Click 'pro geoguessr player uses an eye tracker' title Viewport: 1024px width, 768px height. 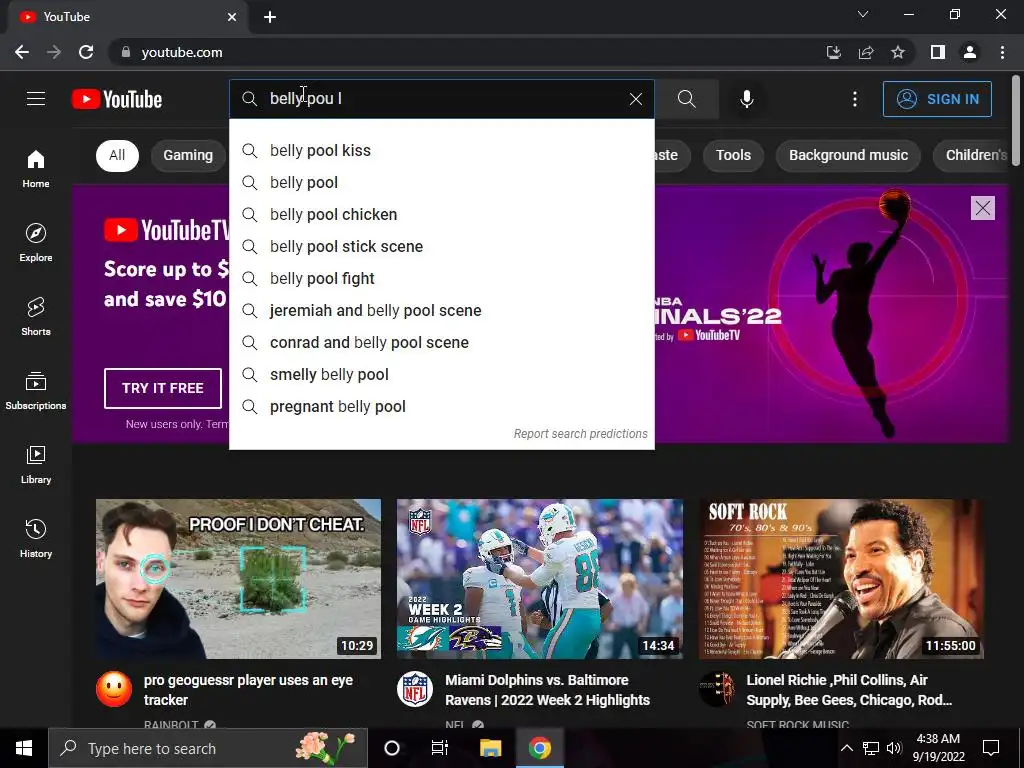pyautogui.click(x=248, y=690)
